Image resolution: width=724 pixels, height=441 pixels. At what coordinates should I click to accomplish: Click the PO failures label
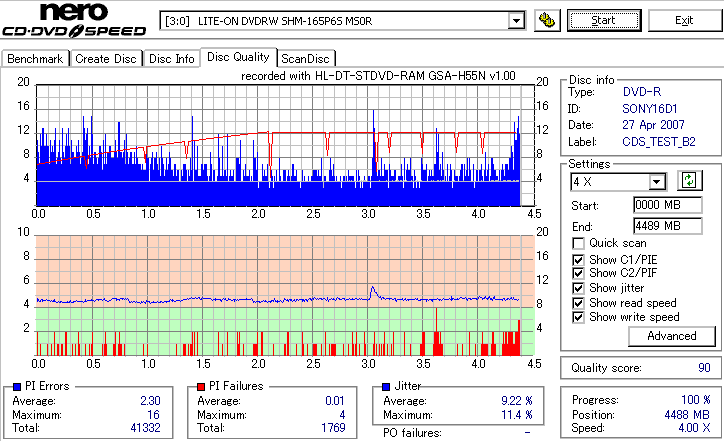click(412, 433)
